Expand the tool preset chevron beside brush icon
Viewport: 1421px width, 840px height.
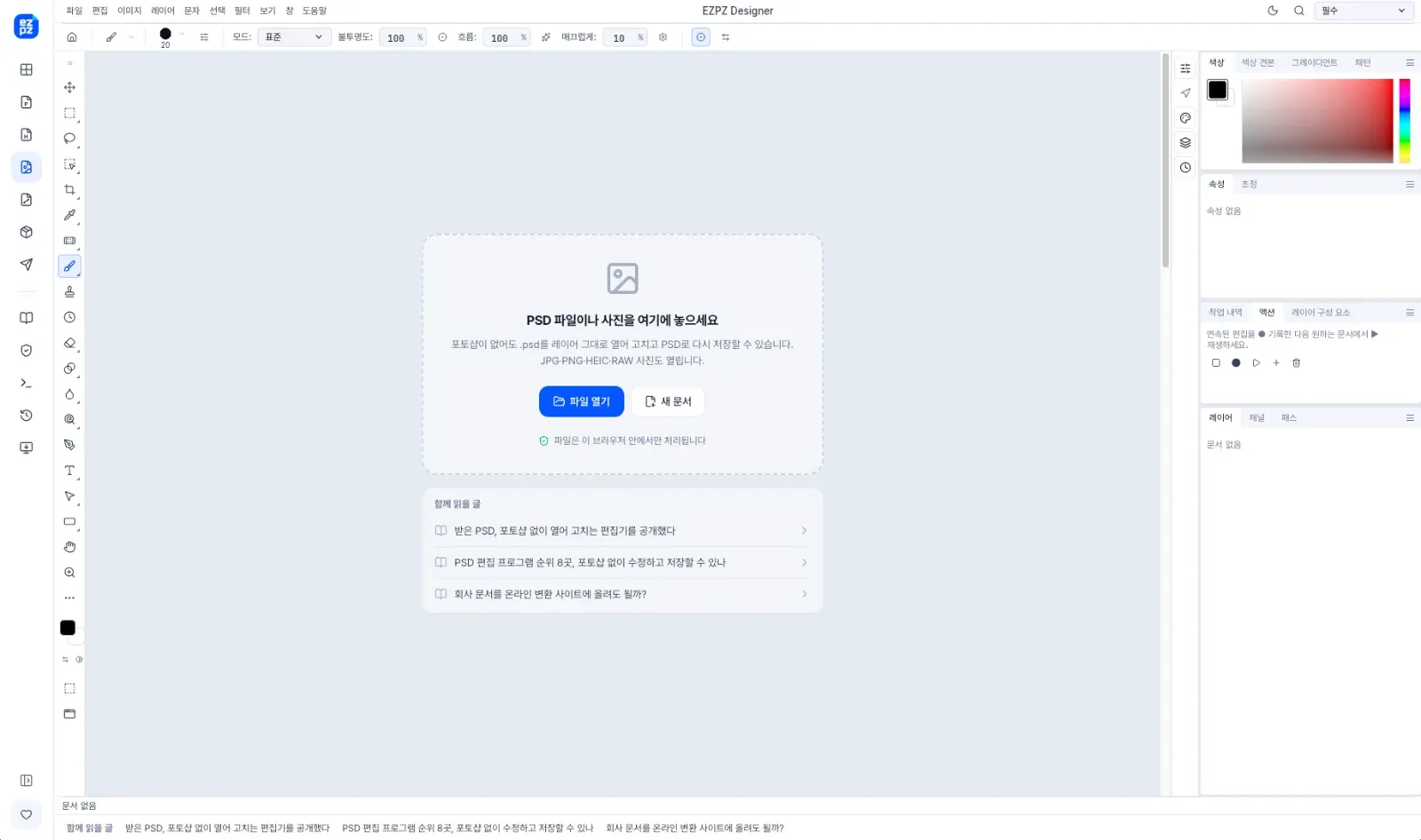click(131, 37)
